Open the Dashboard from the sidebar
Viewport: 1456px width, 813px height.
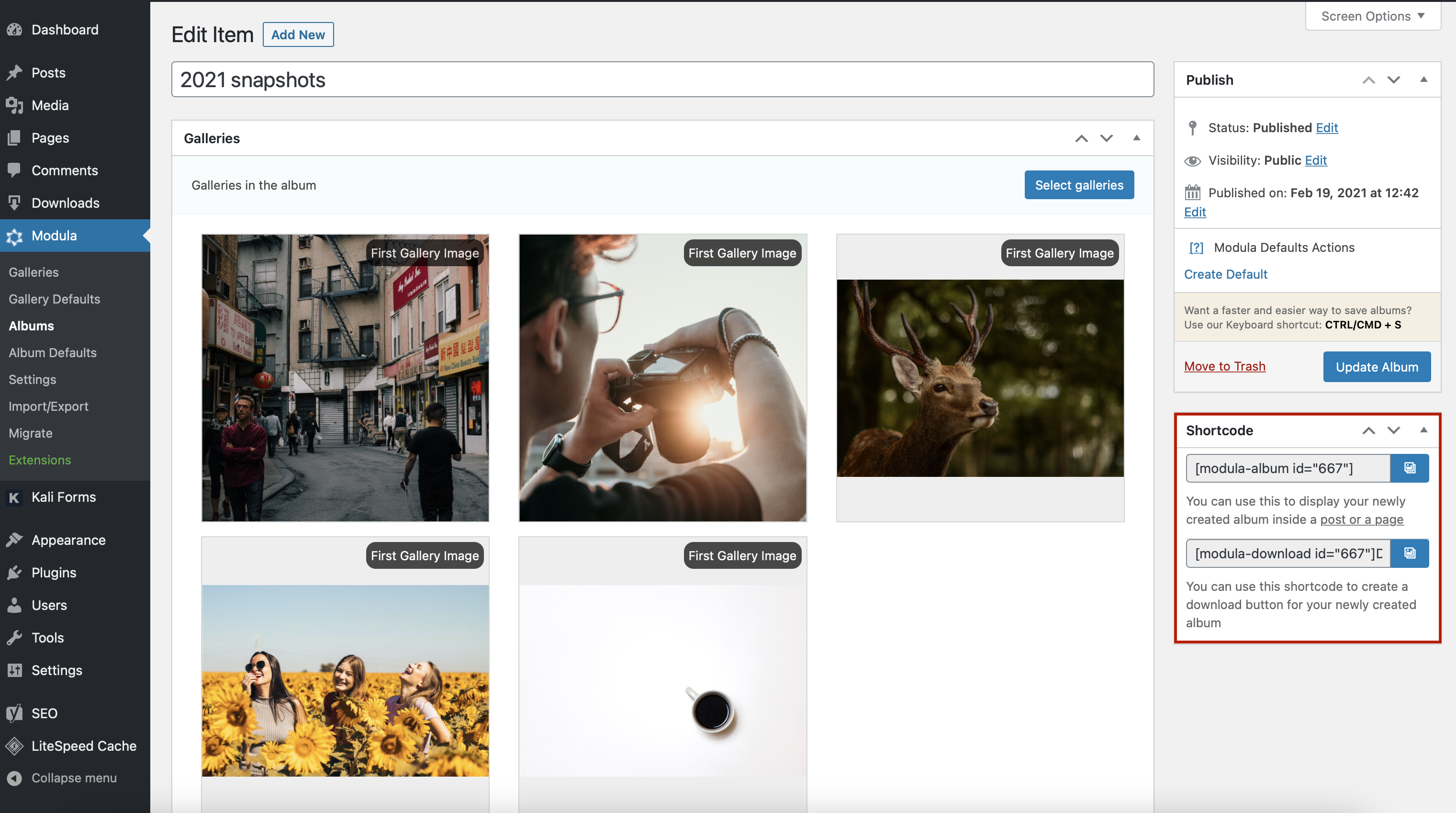coord(65,29)
